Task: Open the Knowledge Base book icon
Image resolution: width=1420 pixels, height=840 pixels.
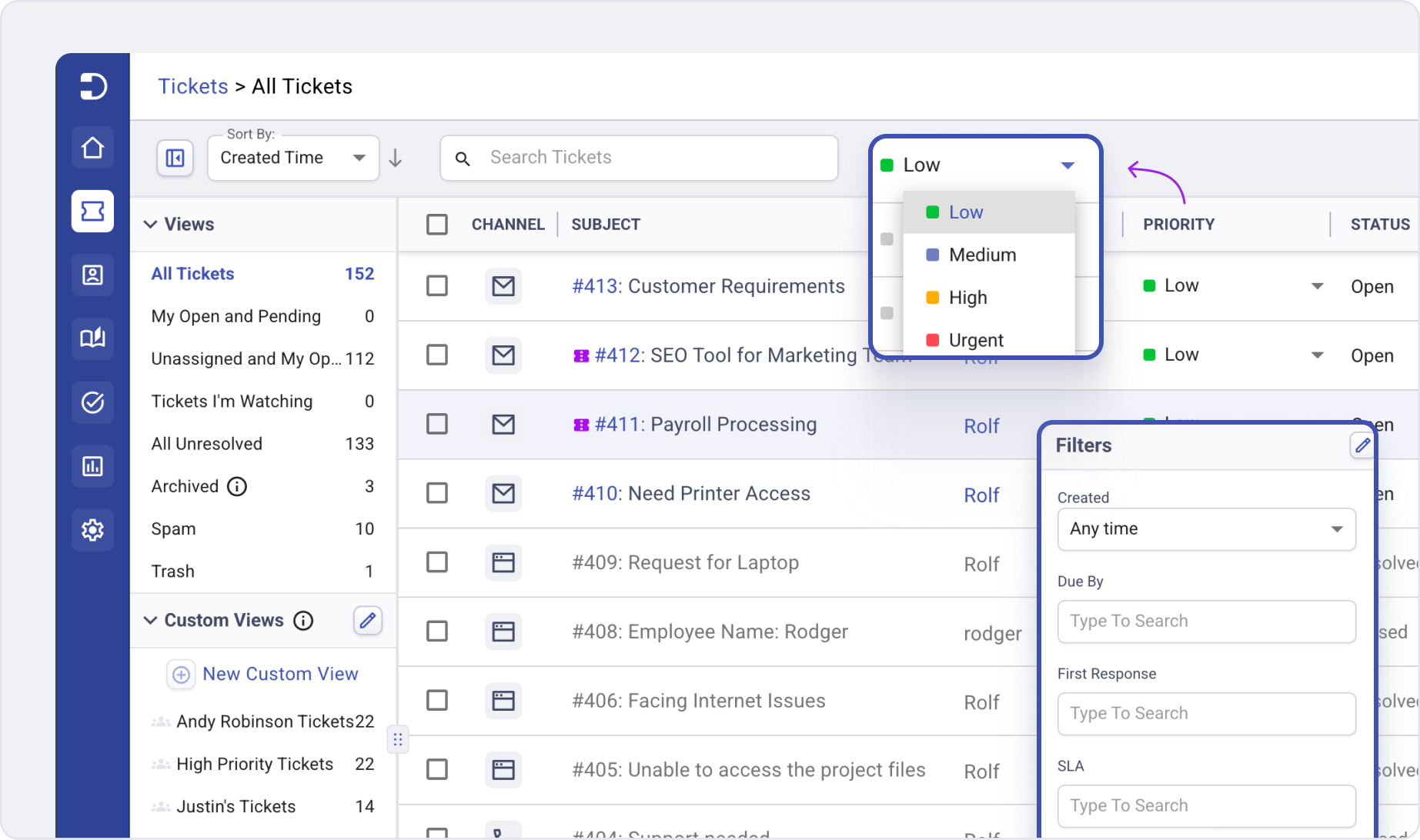Action: click(92, 338)
